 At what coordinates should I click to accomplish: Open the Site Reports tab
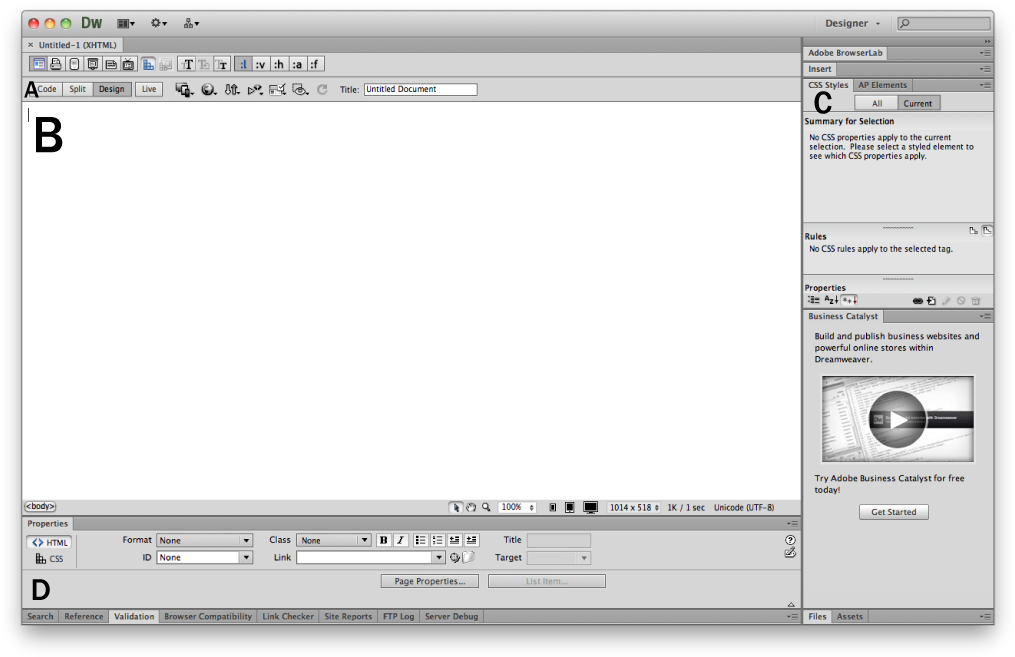(x=348, y=616)
